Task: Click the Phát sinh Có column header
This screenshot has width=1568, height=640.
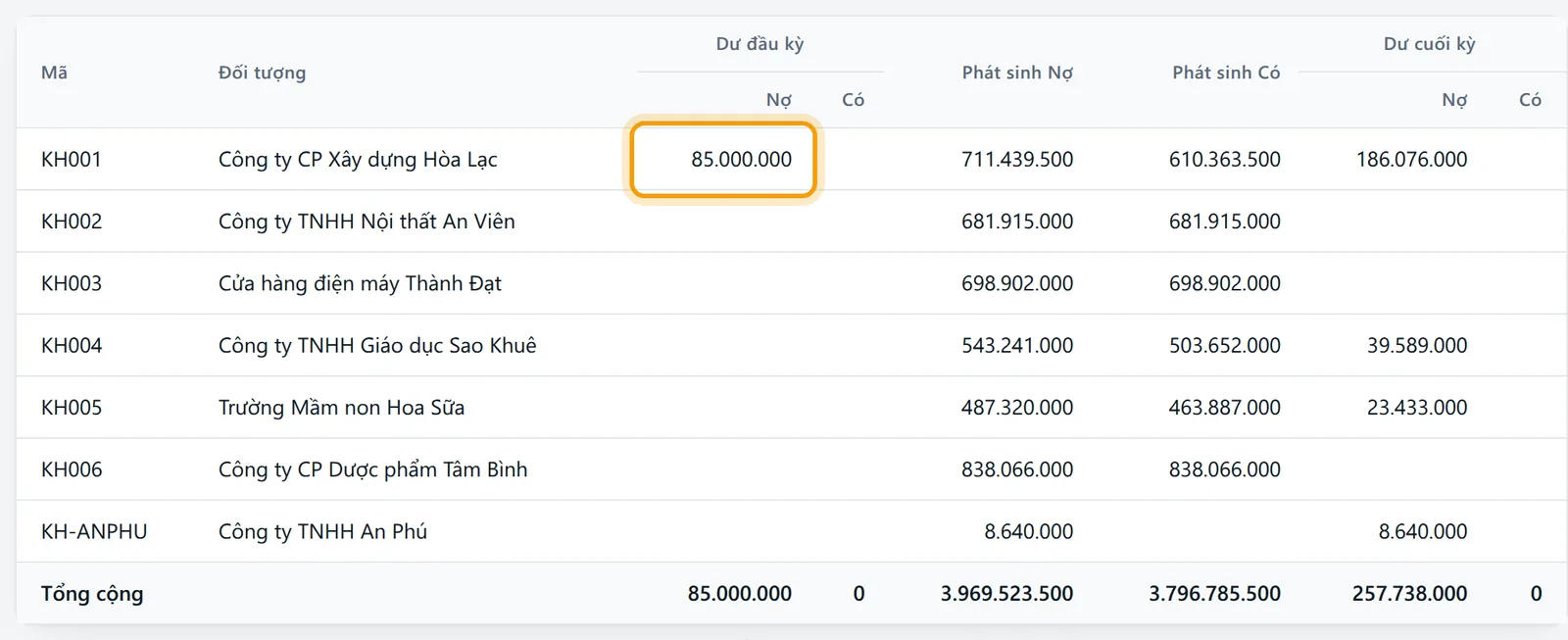Action: pyautogui.click(x=1226, y=73)
